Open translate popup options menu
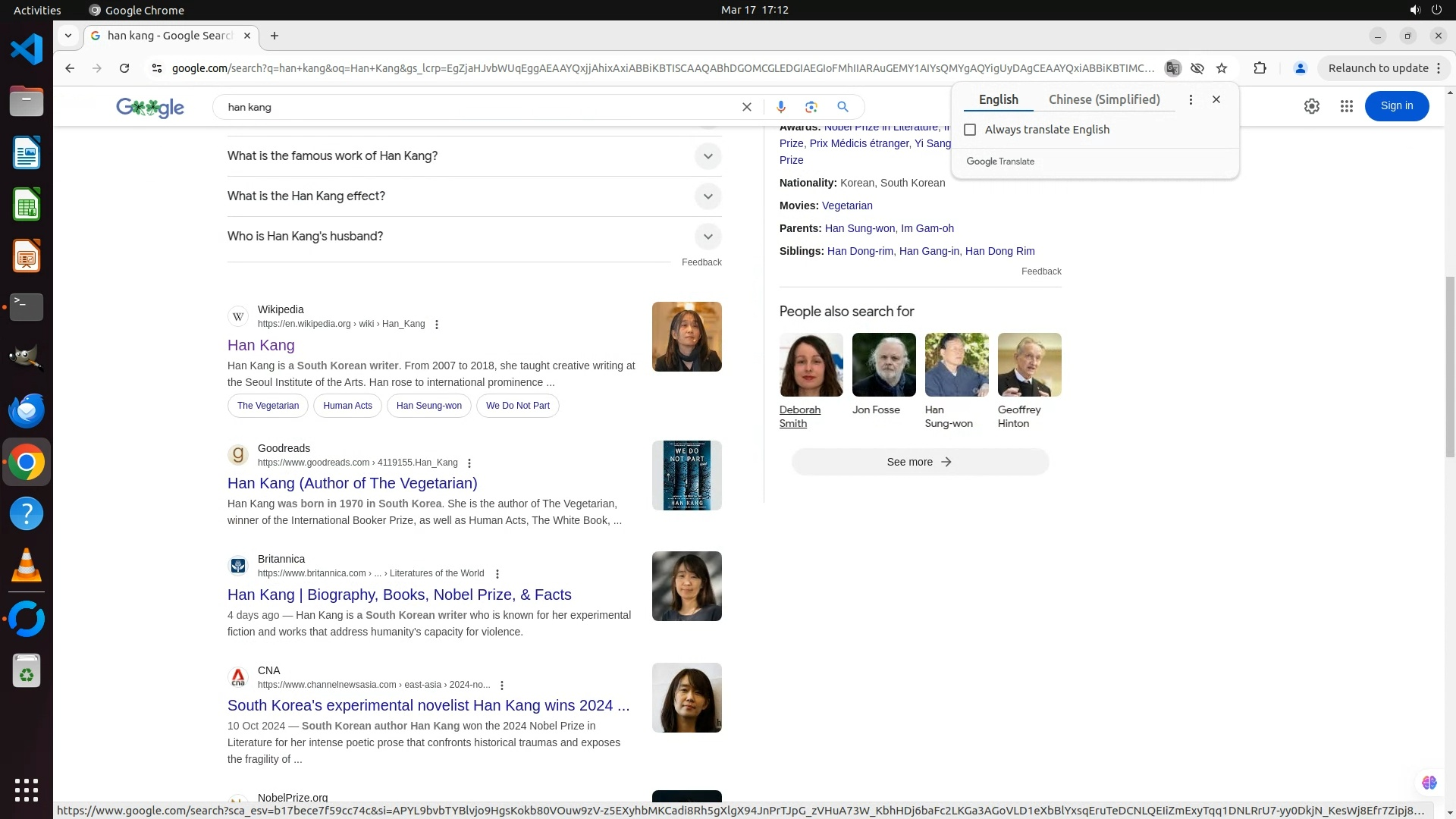Image resolution: width=1456 pixels, height=819 pixels. pos(1191,100)
